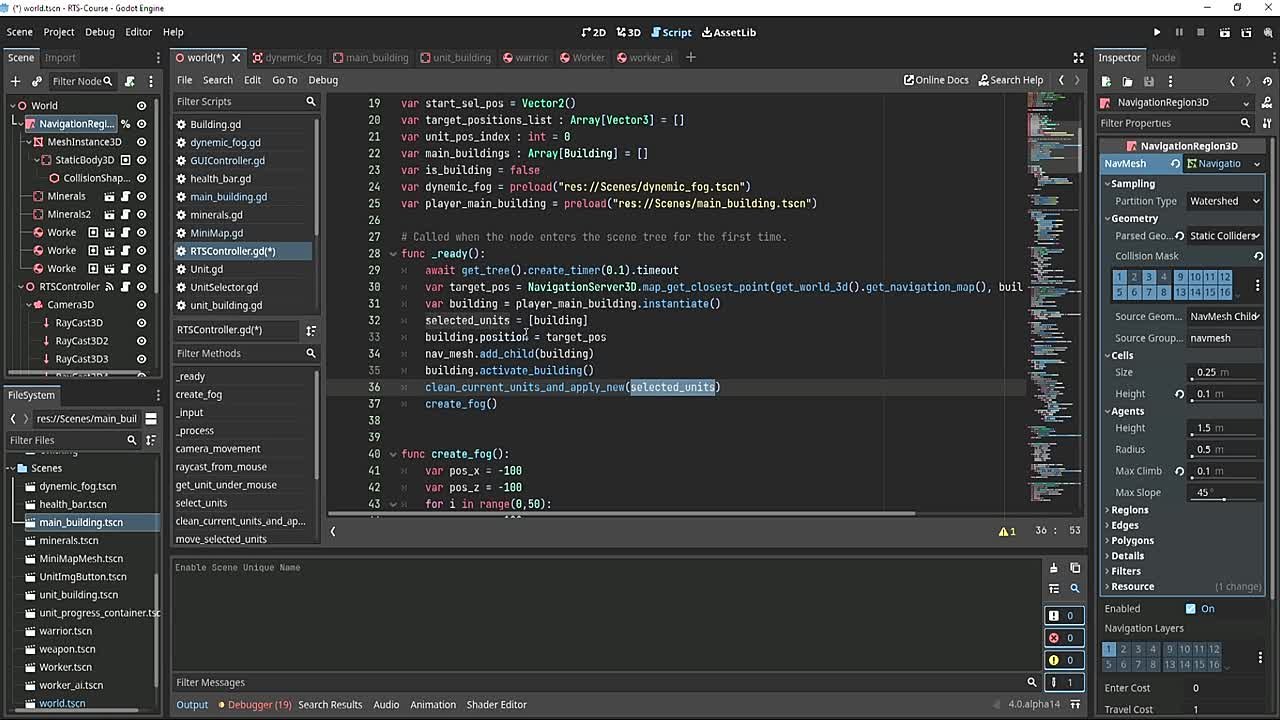This screenshot has height=720, width=1280.
Task: Open the Inspector tools options icon
Action: click(1267, 123)
